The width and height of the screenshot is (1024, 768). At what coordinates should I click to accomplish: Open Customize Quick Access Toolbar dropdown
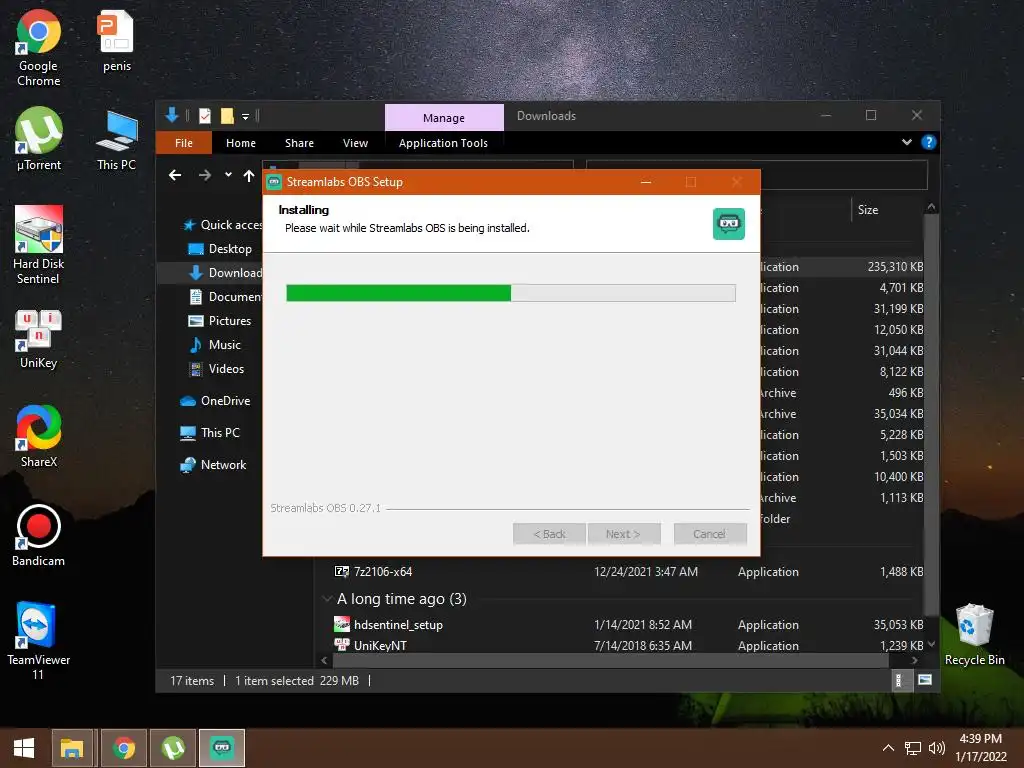(x=246, y=116)
